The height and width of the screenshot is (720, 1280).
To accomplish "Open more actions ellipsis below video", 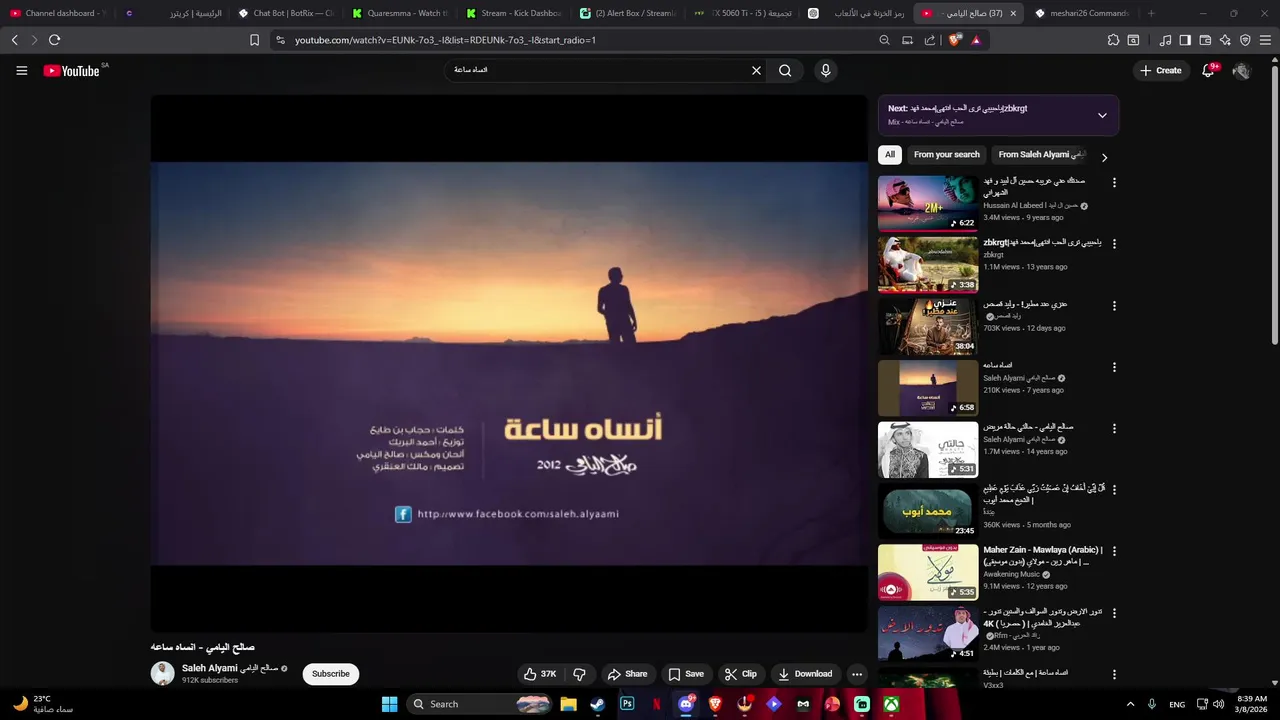I will click(x=857, y=674).
